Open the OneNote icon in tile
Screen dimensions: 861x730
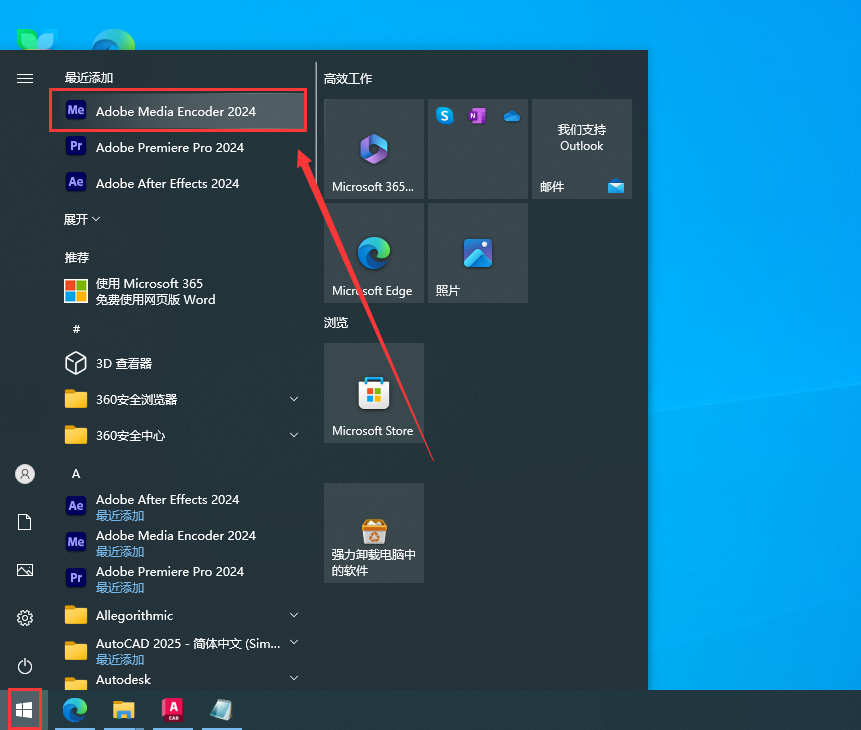[x=477, y=116]
